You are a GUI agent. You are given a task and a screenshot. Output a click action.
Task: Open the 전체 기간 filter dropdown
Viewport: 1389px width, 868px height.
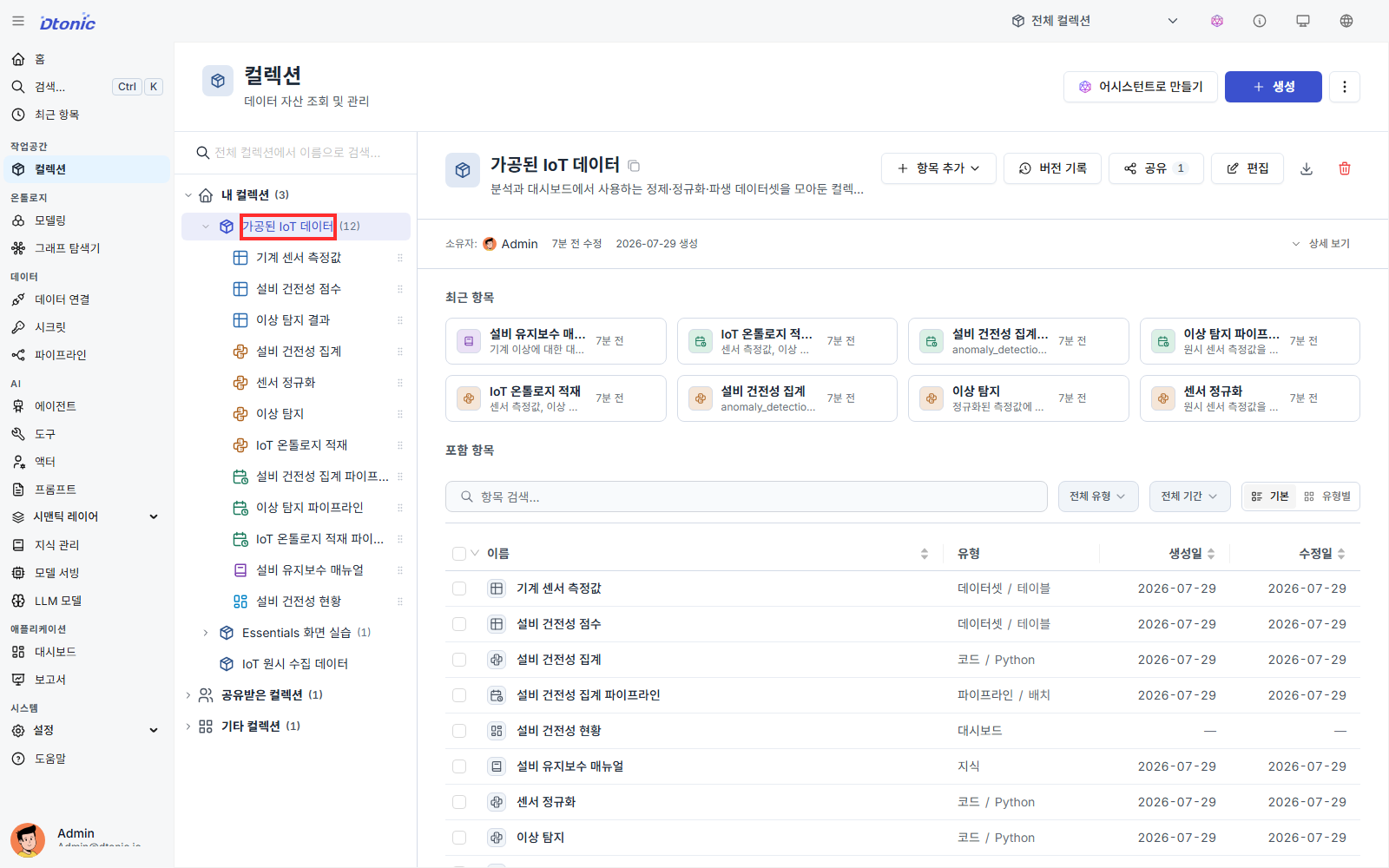coord(1189,496)
